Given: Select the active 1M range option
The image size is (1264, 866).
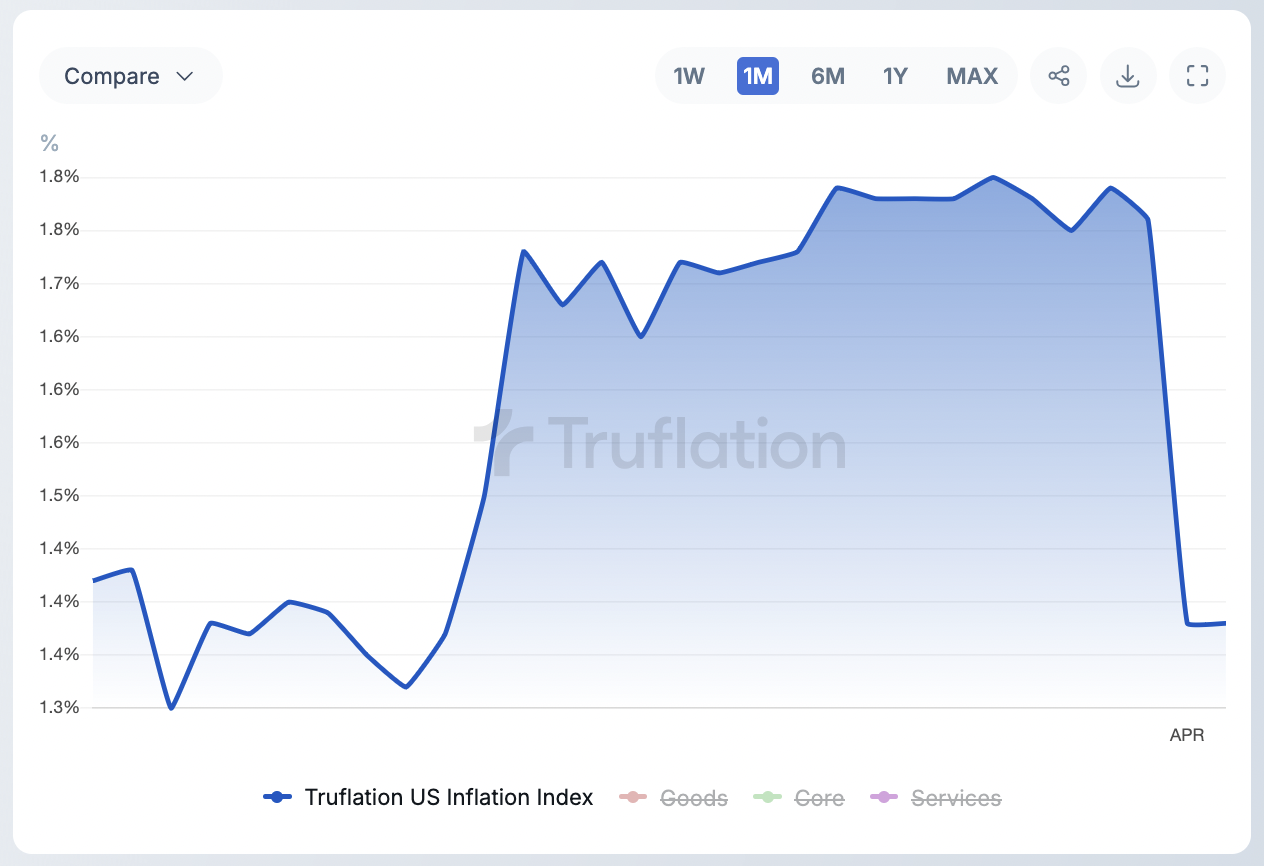Looking at the screenshot, I should [758, 76].
